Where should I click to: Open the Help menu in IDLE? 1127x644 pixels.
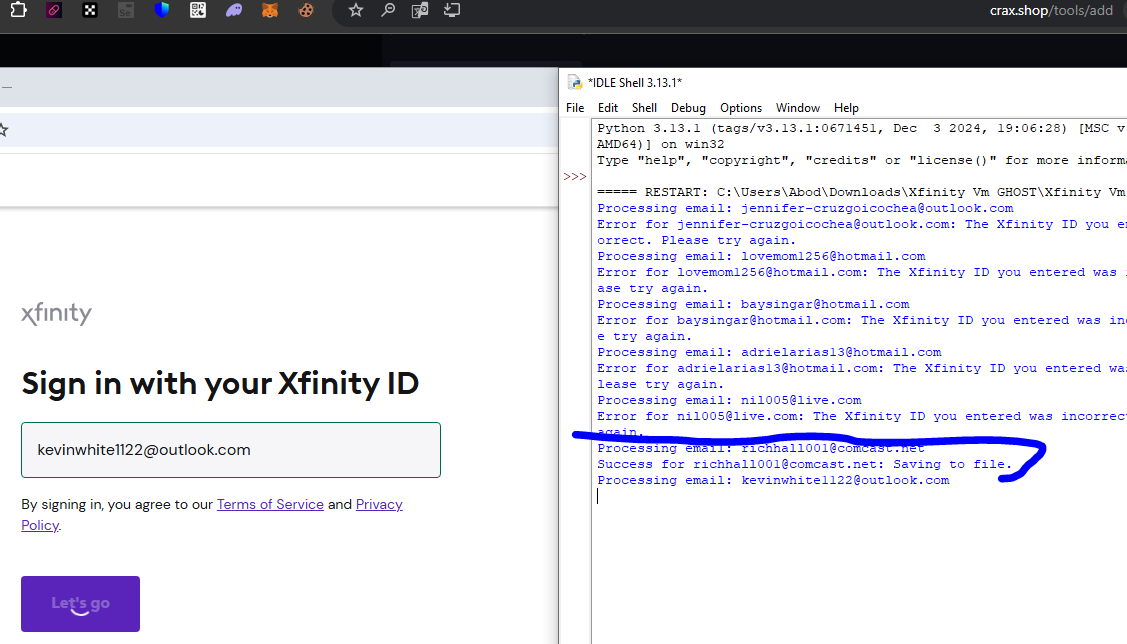tap(846, 108)
